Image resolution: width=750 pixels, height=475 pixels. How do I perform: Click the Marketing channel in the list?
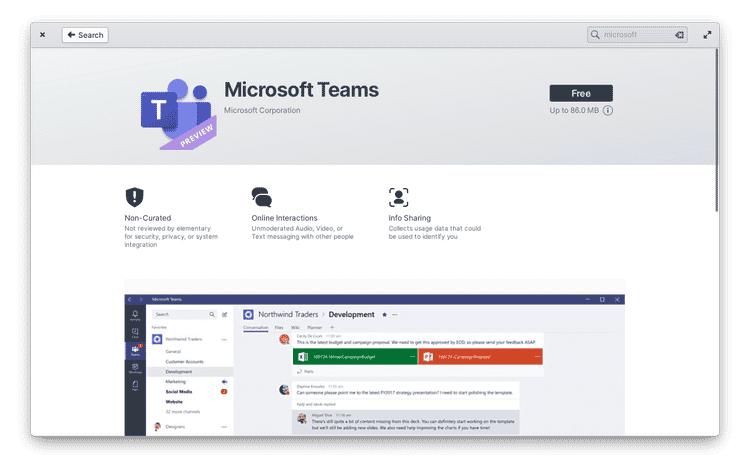coord(176,382)
